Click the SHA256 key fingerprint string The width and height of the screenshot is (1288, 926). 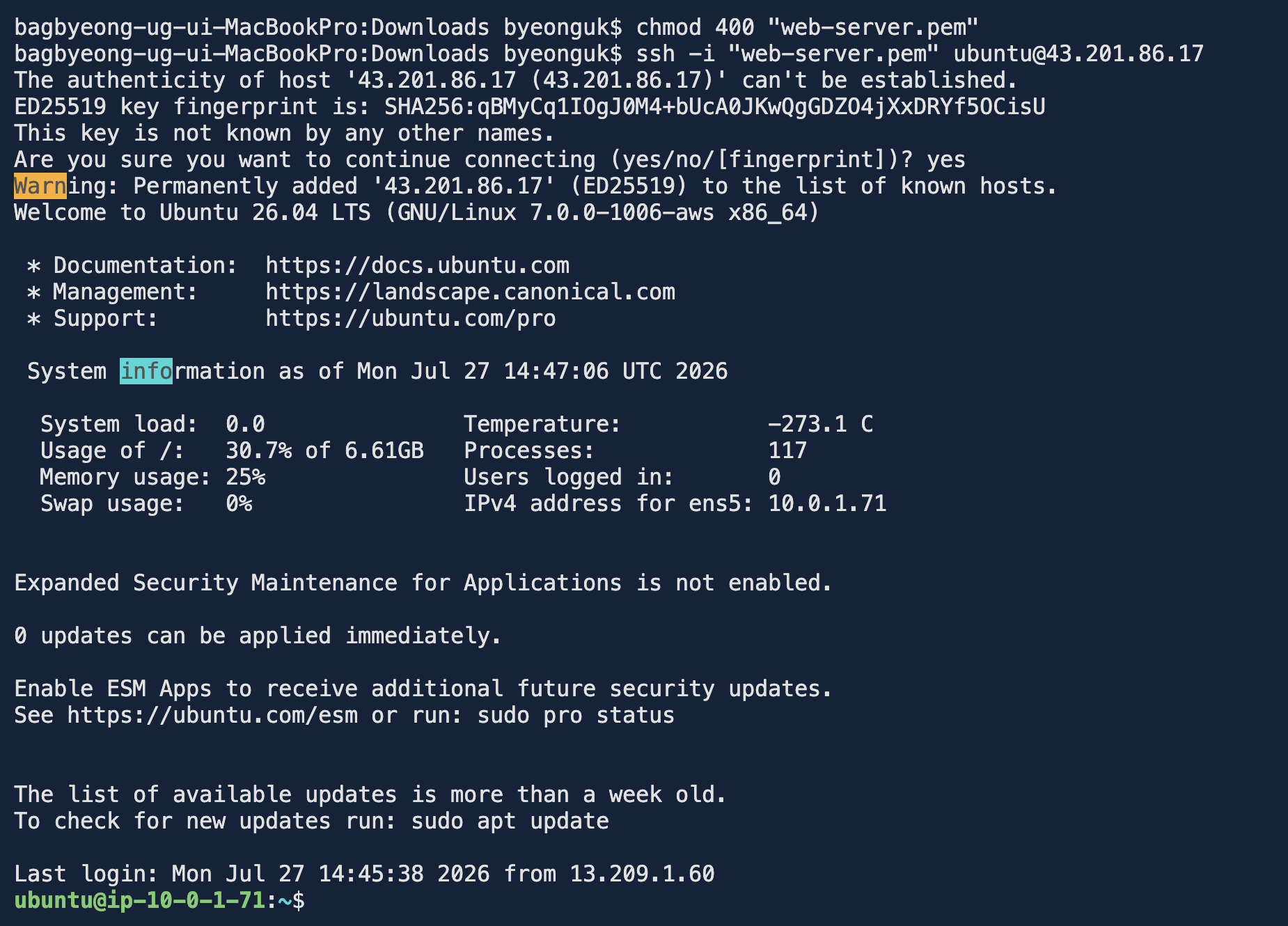click(x=715, y=107)
